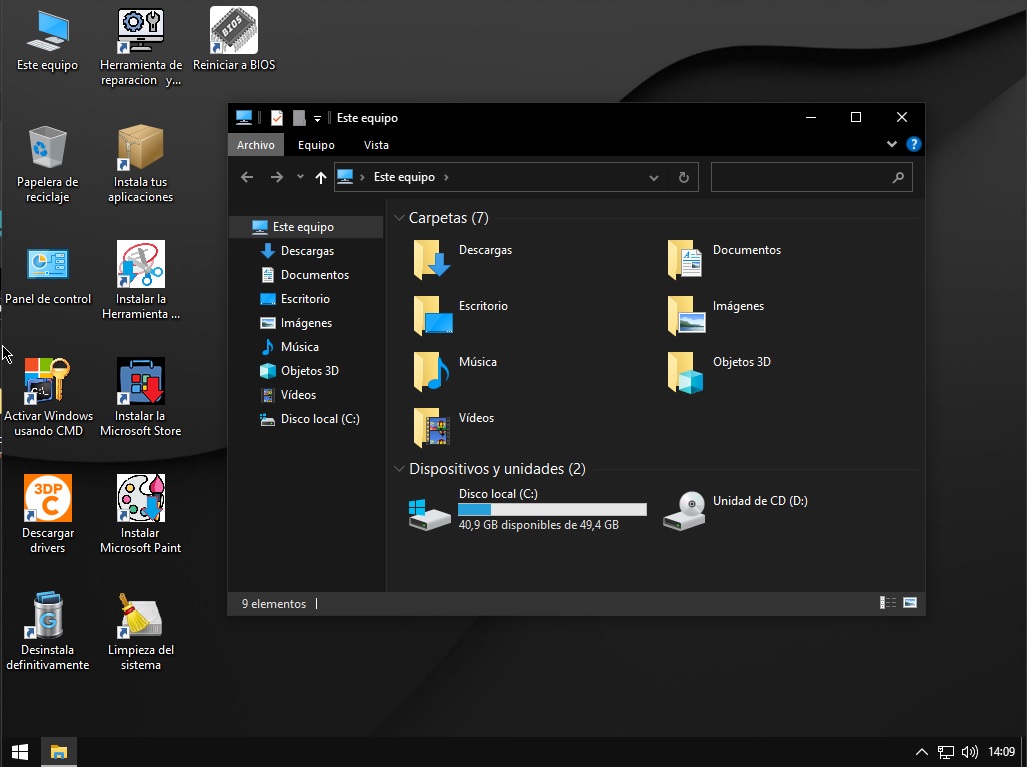Select the Vídeos folder in Carpetas
The height and width of the screenshot is (767, 1027).
[x=454, y=427]
